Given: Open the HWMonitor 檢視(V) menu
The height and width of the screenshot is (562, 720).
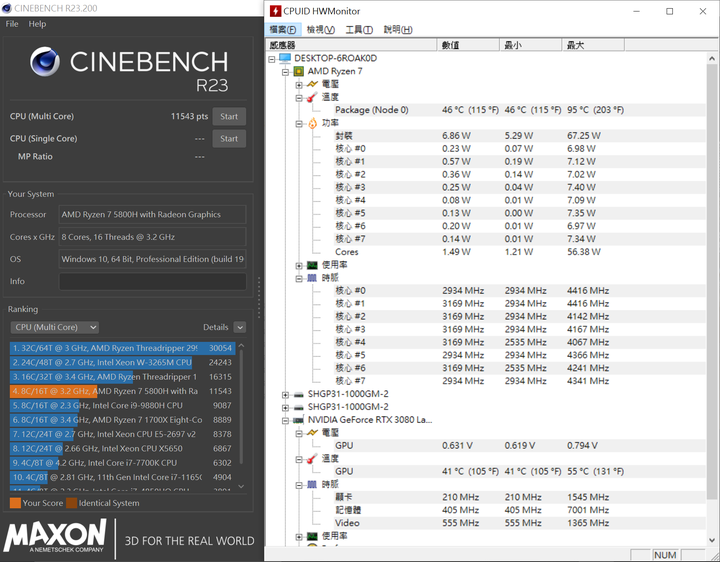Looking at the screenshot, I should pos(321,30).
